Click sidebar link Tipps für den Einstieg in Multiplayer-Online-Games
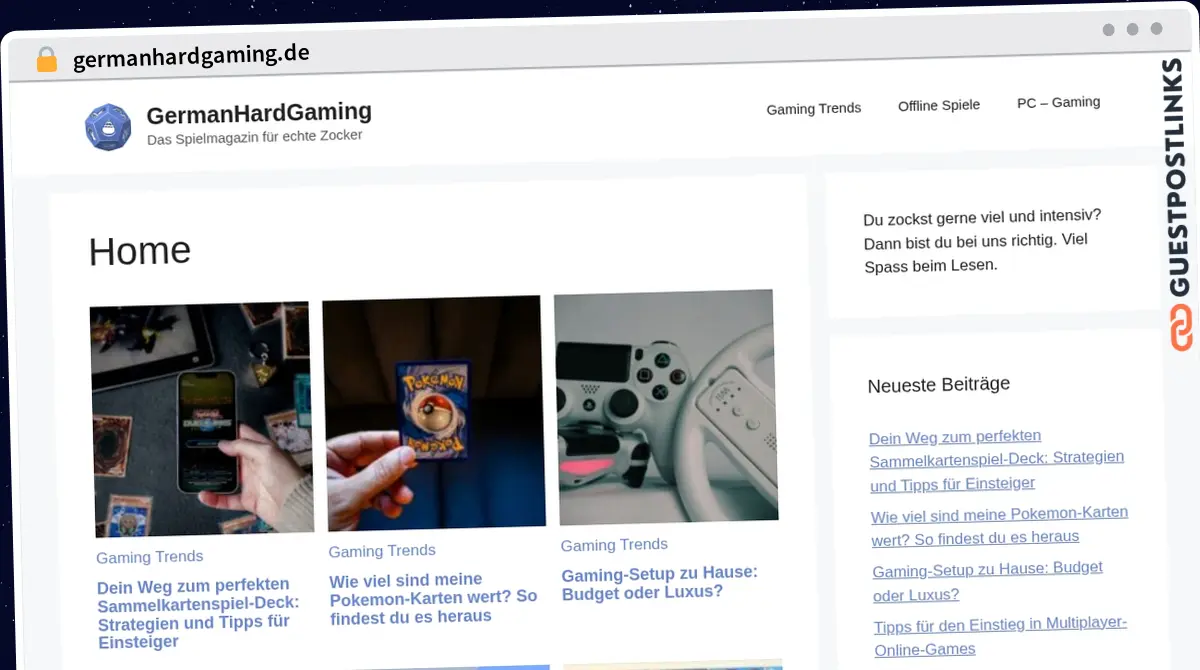This screenshot has width=1200, height=670. [x=1000, y=636]
